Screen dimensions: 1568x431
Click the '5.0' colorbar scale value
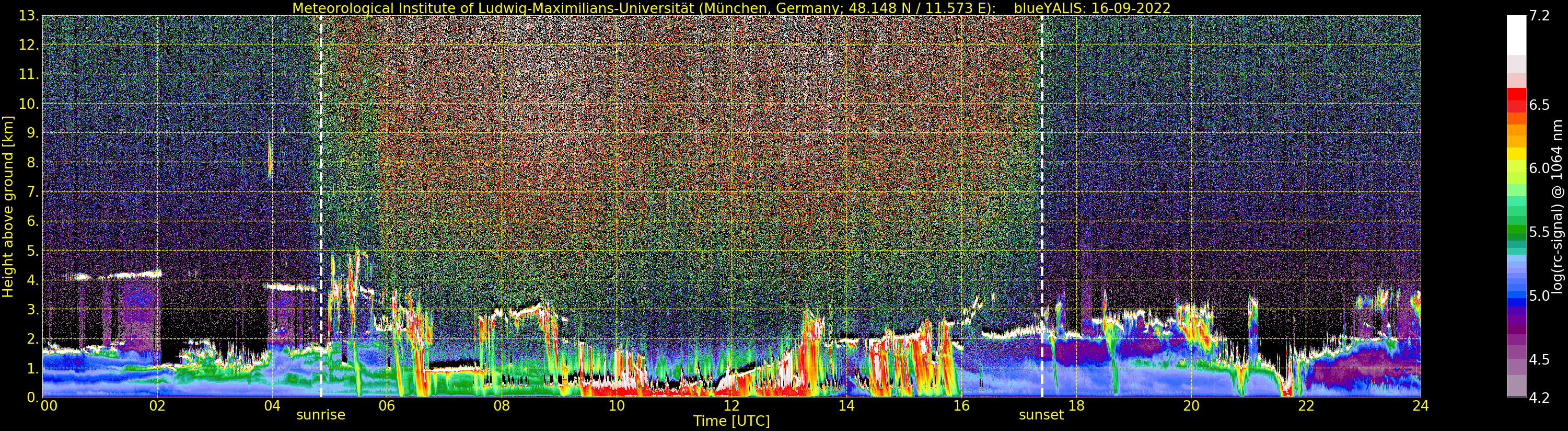1539,296
